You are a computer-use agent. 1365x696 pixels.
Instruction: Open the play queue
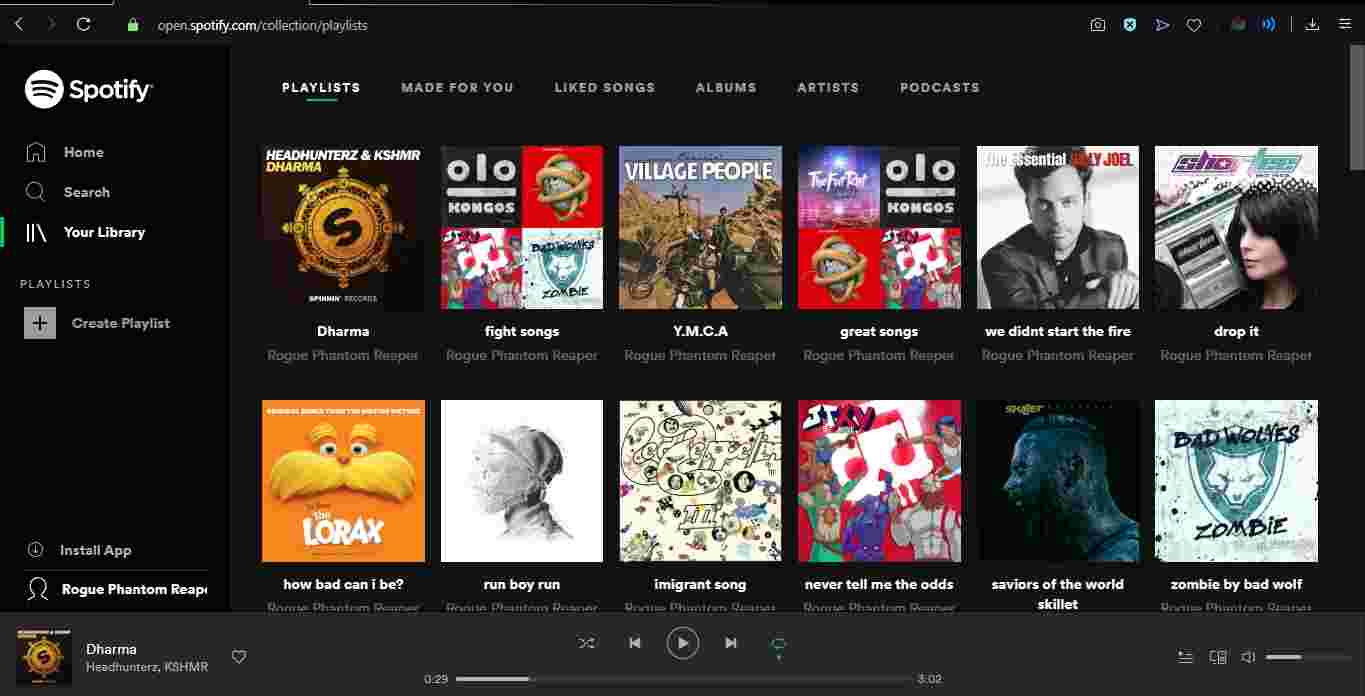point(1185,657)
